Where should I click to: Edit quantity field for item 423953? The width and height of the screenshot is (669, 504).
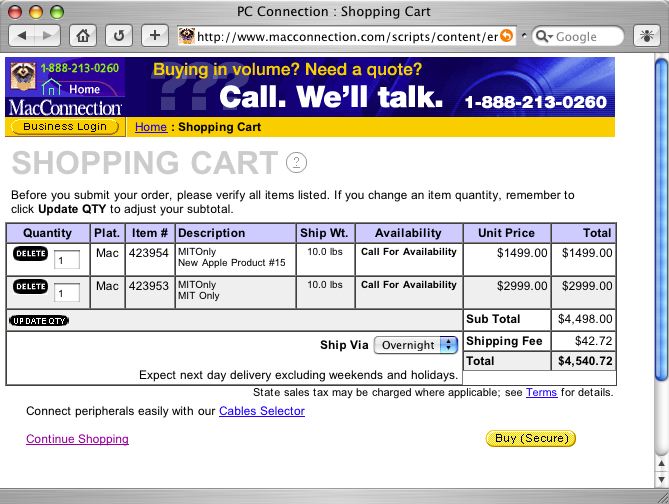tap(67, 293)
